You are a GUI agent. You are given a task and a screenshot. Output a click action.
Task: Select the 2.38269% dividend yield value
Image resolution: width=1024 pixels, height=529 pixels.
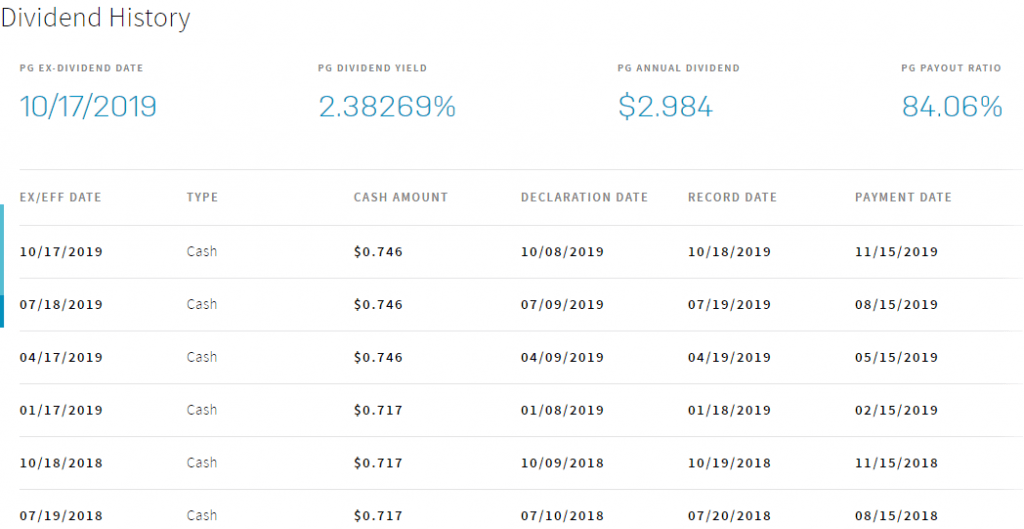[387, 107]
